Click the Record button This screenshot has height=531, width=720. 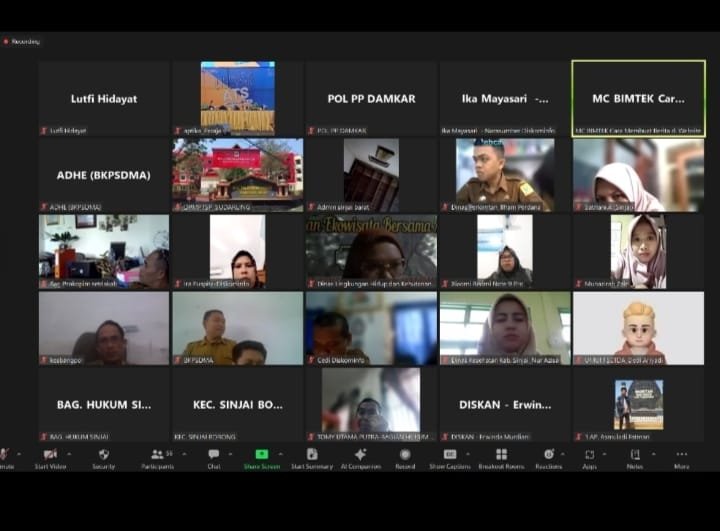[x=405, y=455]
